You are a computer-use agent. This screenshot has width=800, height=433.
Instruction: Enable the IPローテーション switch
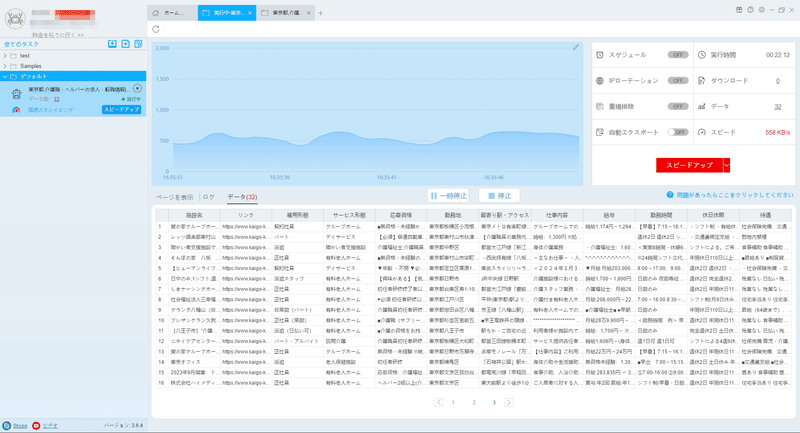678,81
